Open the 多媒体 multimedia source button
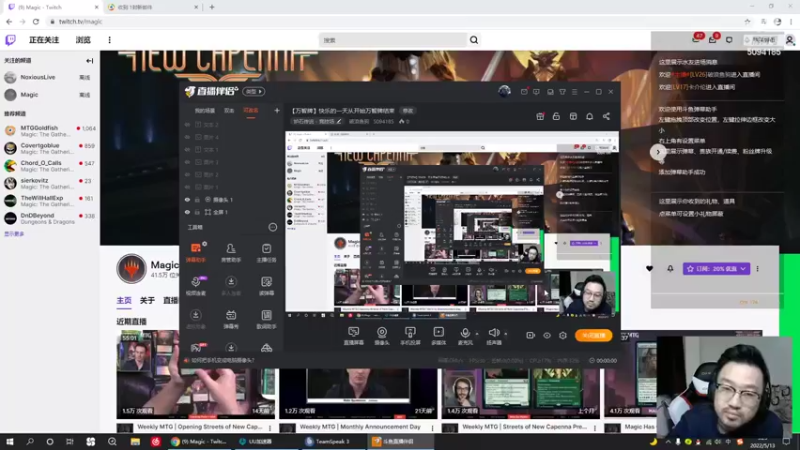The image size is (800, 450). 438,336
